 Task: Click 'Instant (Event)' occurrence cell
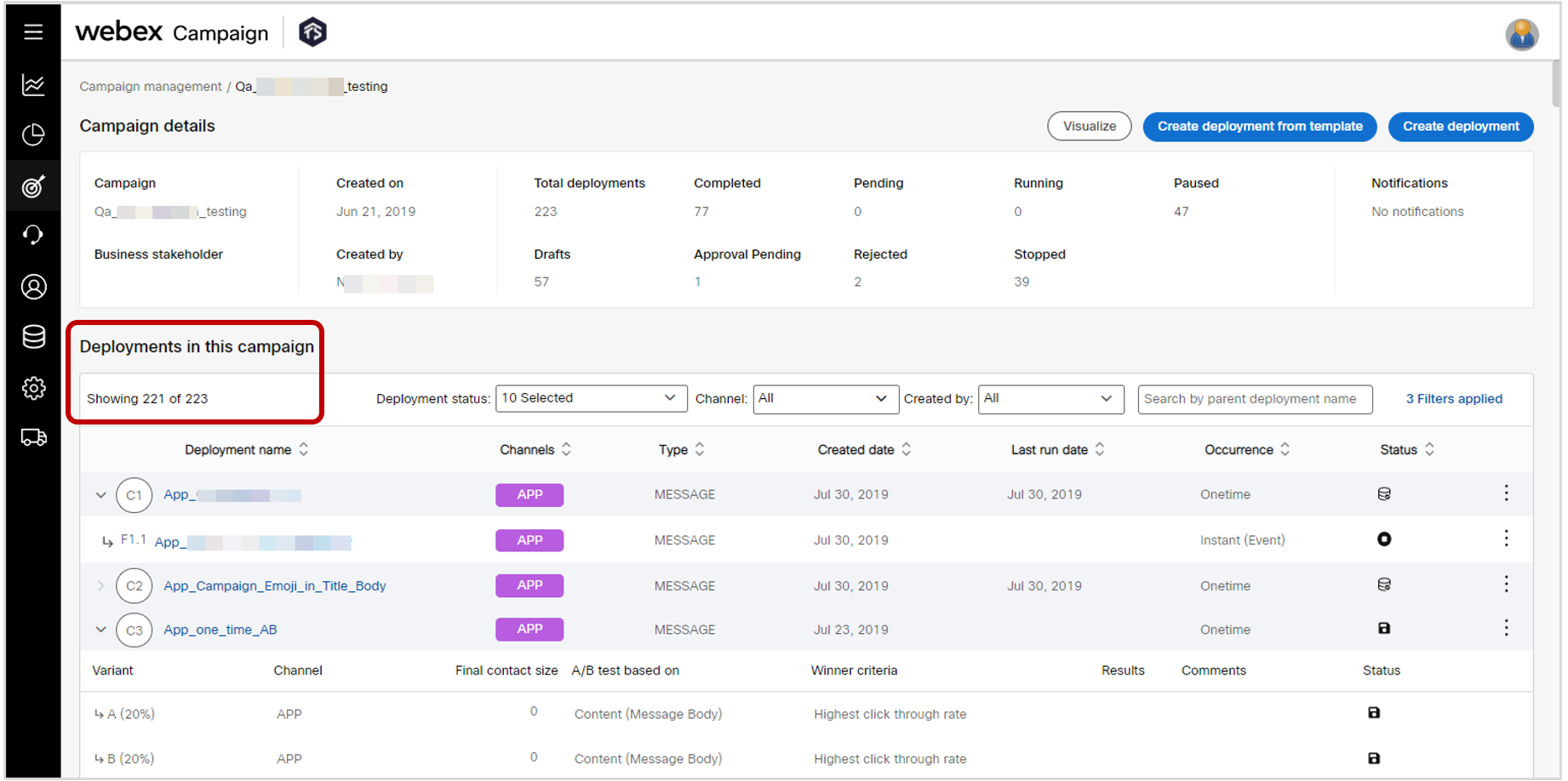coord(1242,540)
